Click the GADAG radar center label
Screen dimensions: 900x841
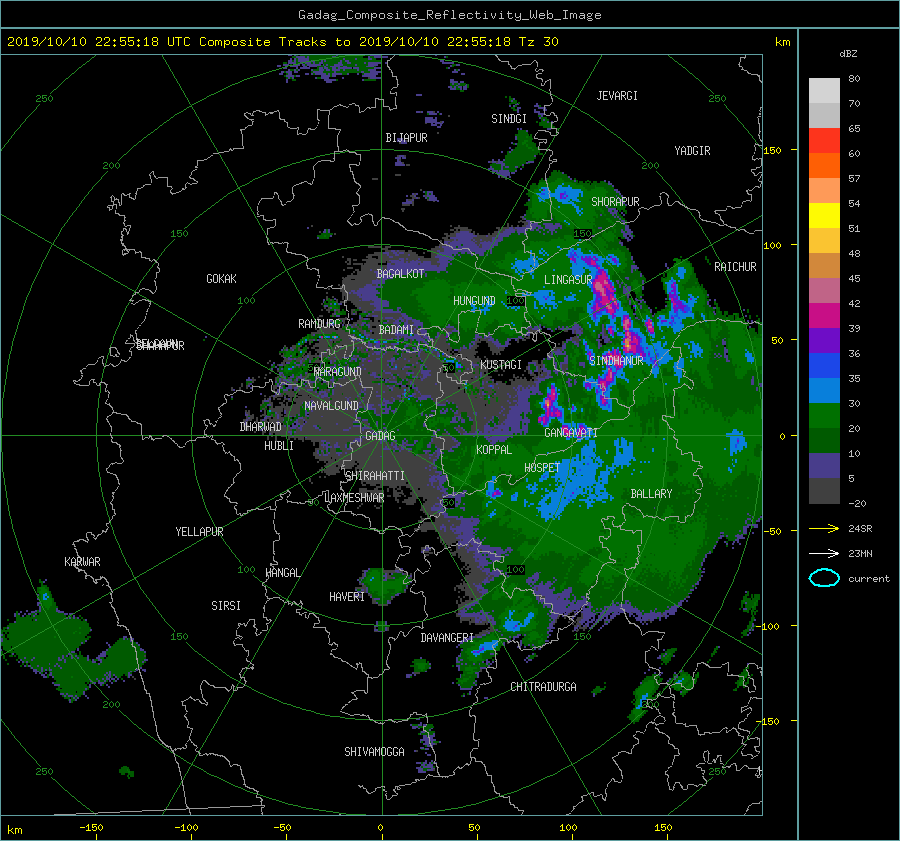(380, 436)
